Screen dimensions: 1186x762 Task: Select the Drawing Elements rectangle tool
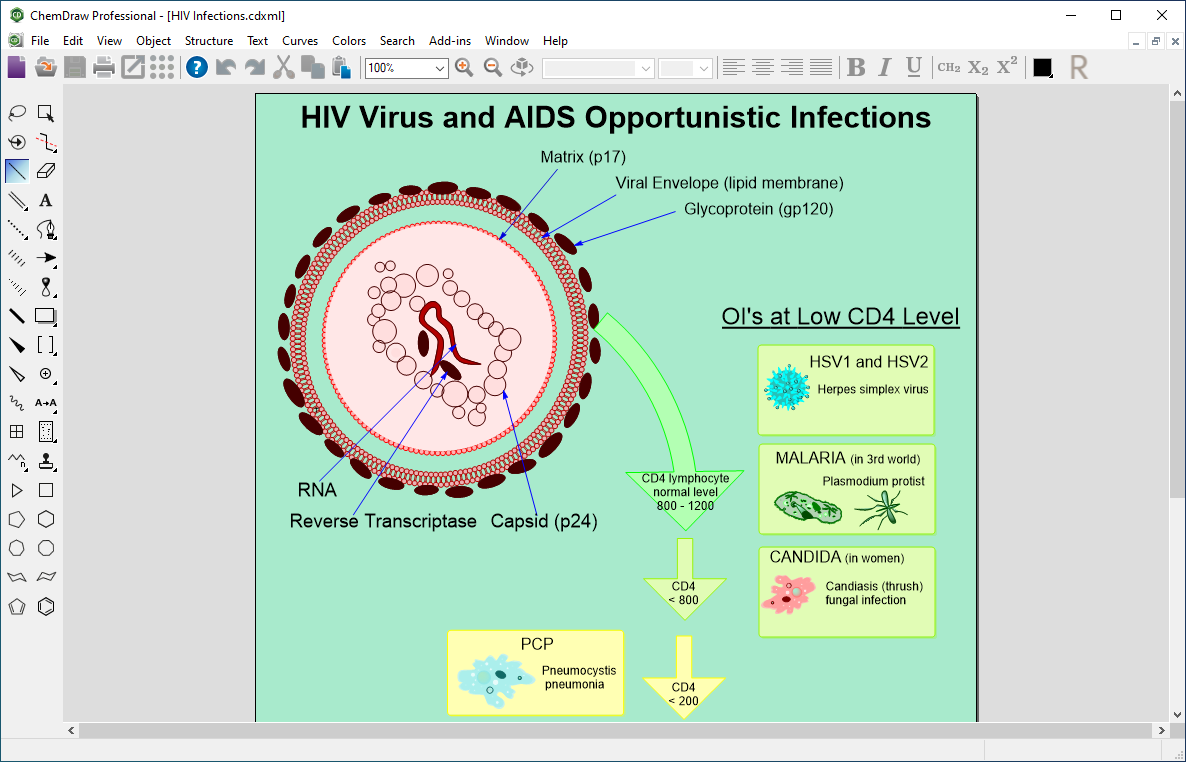46,316
